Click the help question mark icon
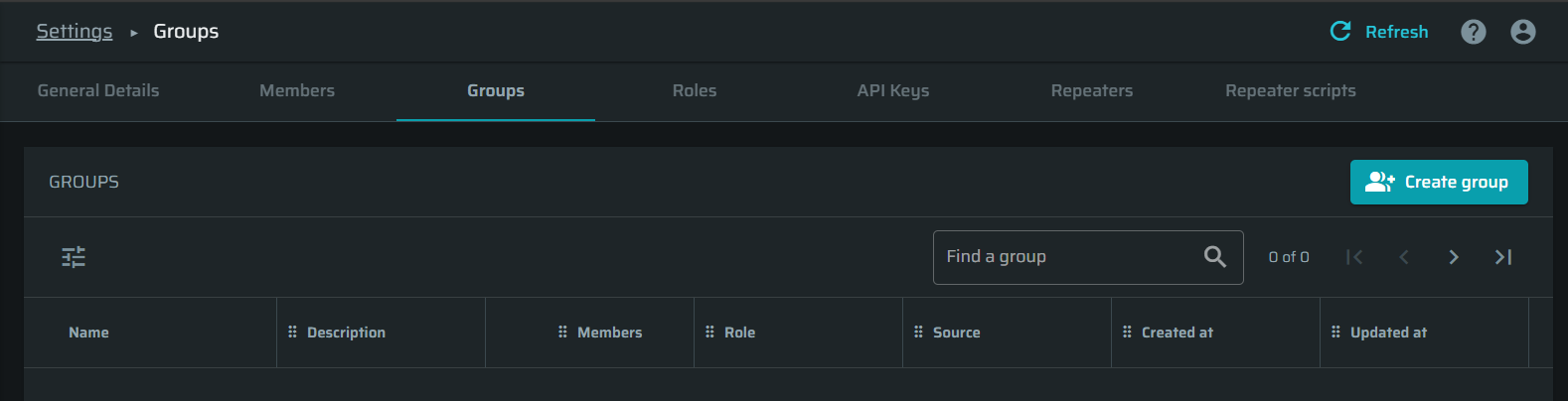Viewport: 1568px width, 401px height. pos(1474,32)
